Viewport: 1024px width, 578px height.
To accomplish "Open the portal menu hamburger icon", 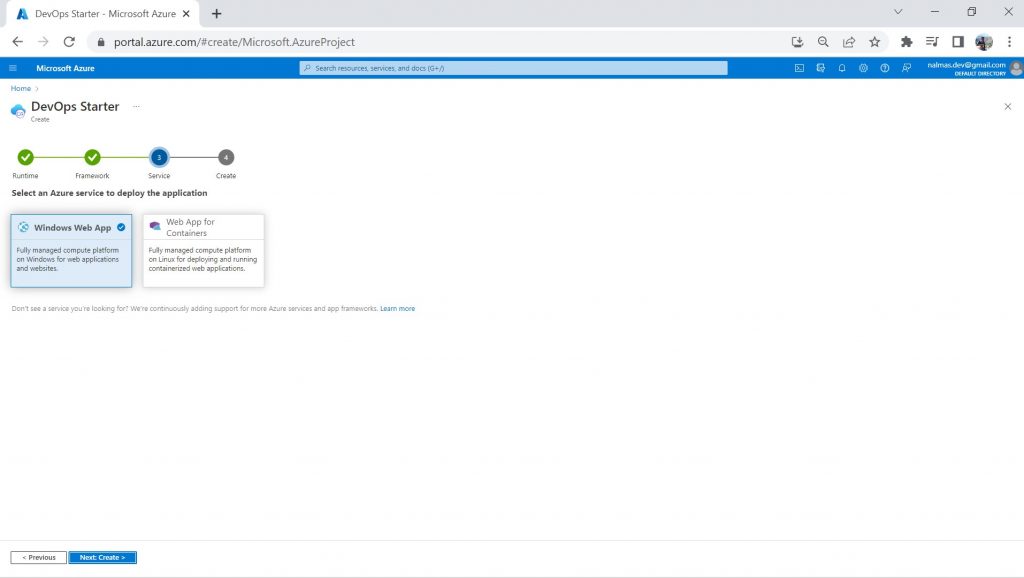I will [x=12, y=68].
